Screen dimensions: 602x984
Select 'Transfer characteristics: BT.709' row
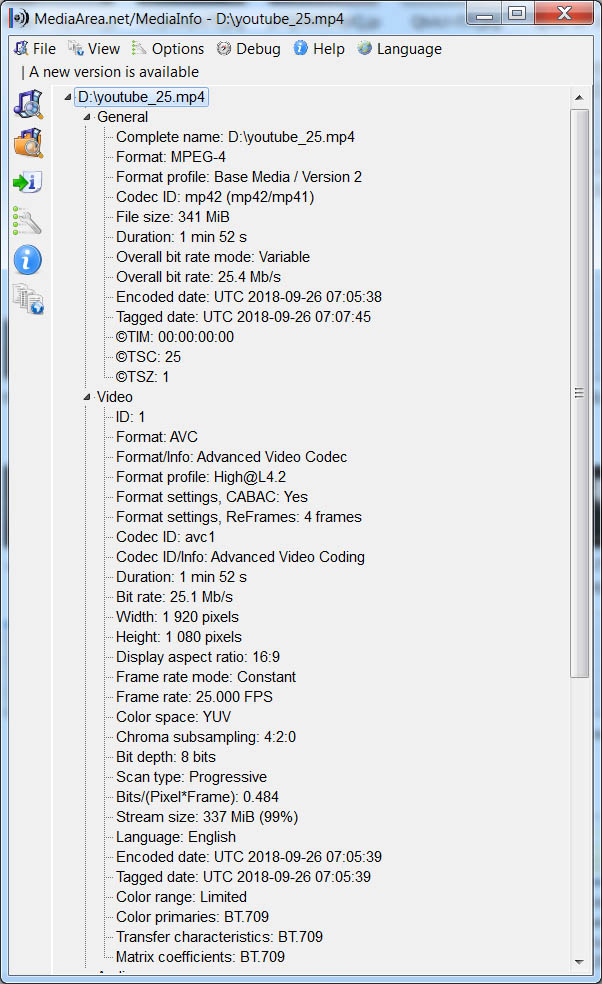click(x=219, y=938)
